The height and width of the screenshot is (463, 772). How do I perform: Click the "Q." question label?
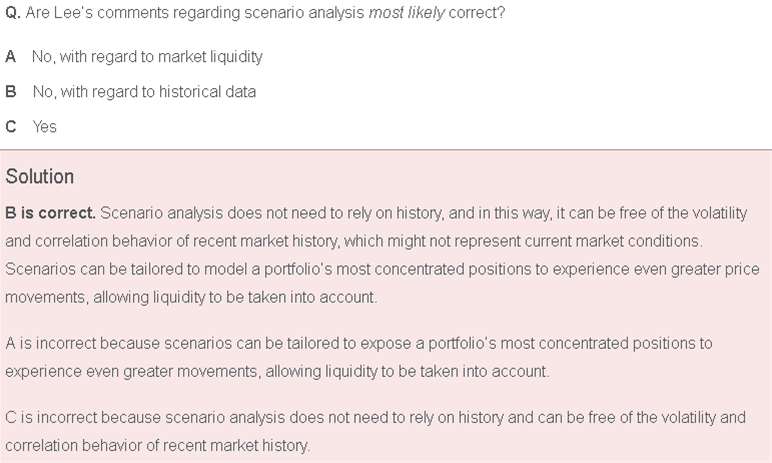13,12
